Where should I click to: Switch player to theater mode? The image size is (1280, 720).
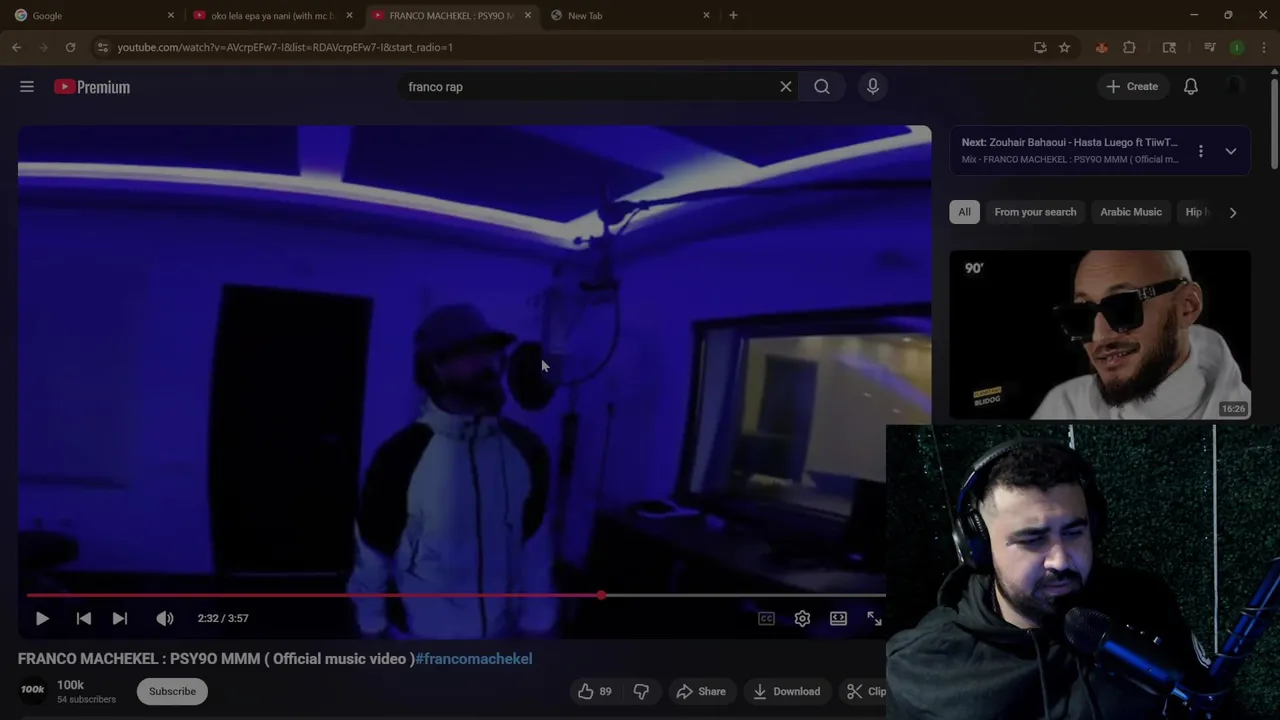pyautogui.click(x=838, y=618)
